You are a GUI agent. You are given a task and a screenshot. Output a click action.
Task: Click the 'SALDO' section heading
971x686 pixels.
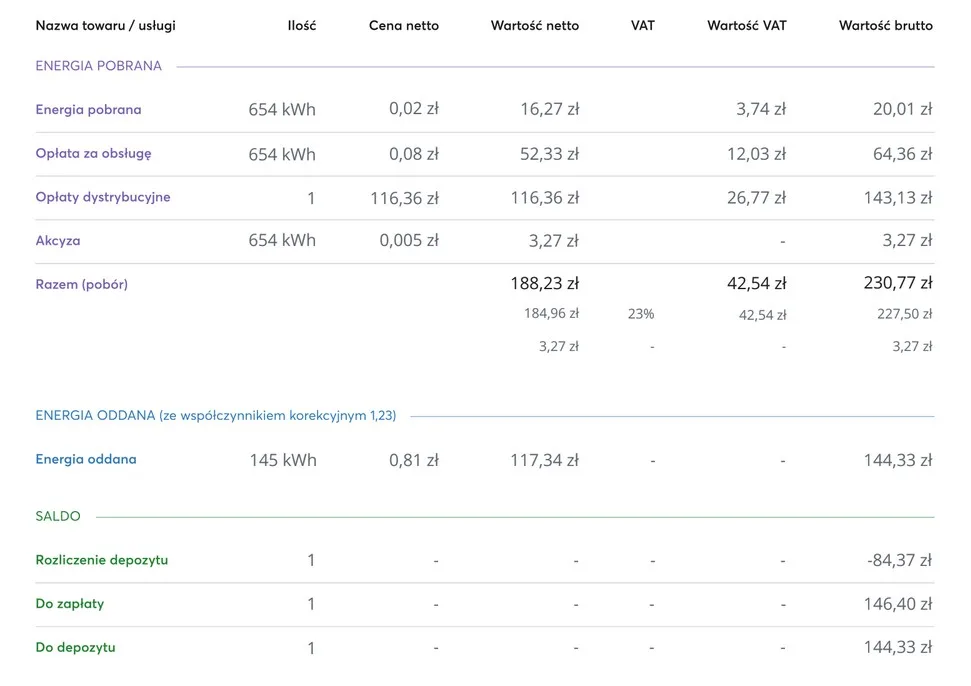click(58, 517)
